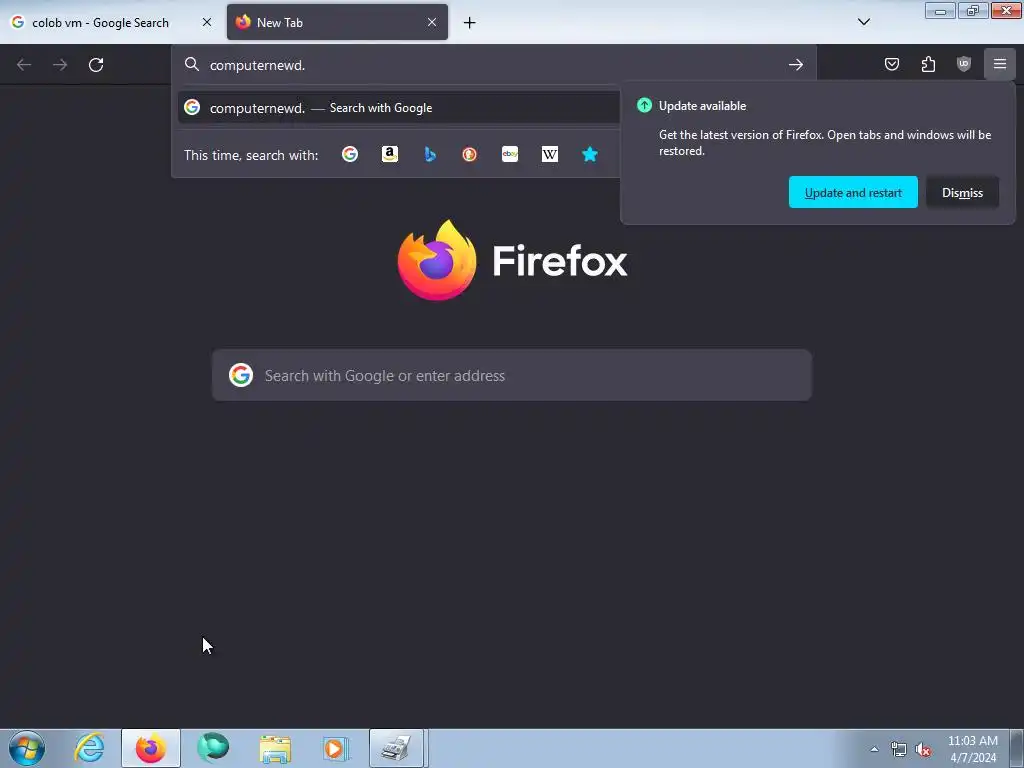Click the go arrow in the address bar
Viewport: 1024px width, 768px height.
tap(795, 65)
